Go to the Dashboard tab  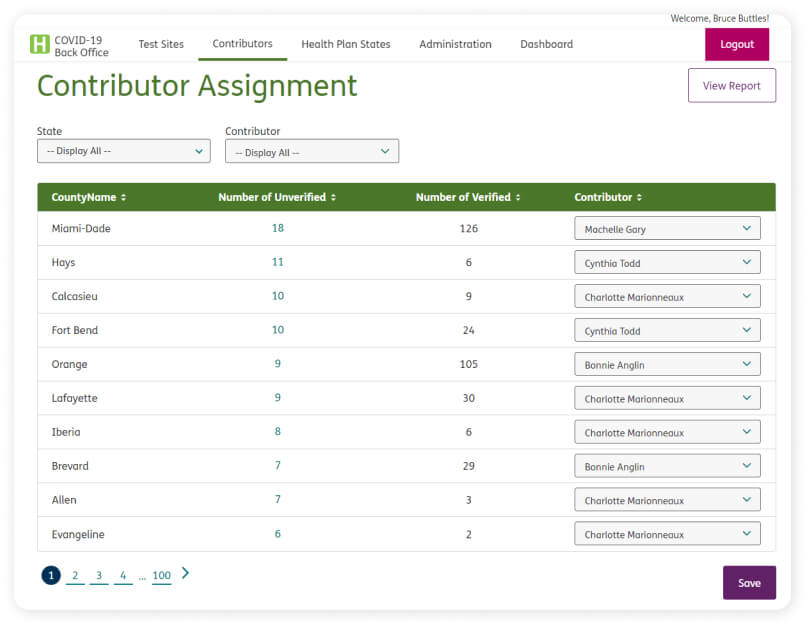[546, 44]
